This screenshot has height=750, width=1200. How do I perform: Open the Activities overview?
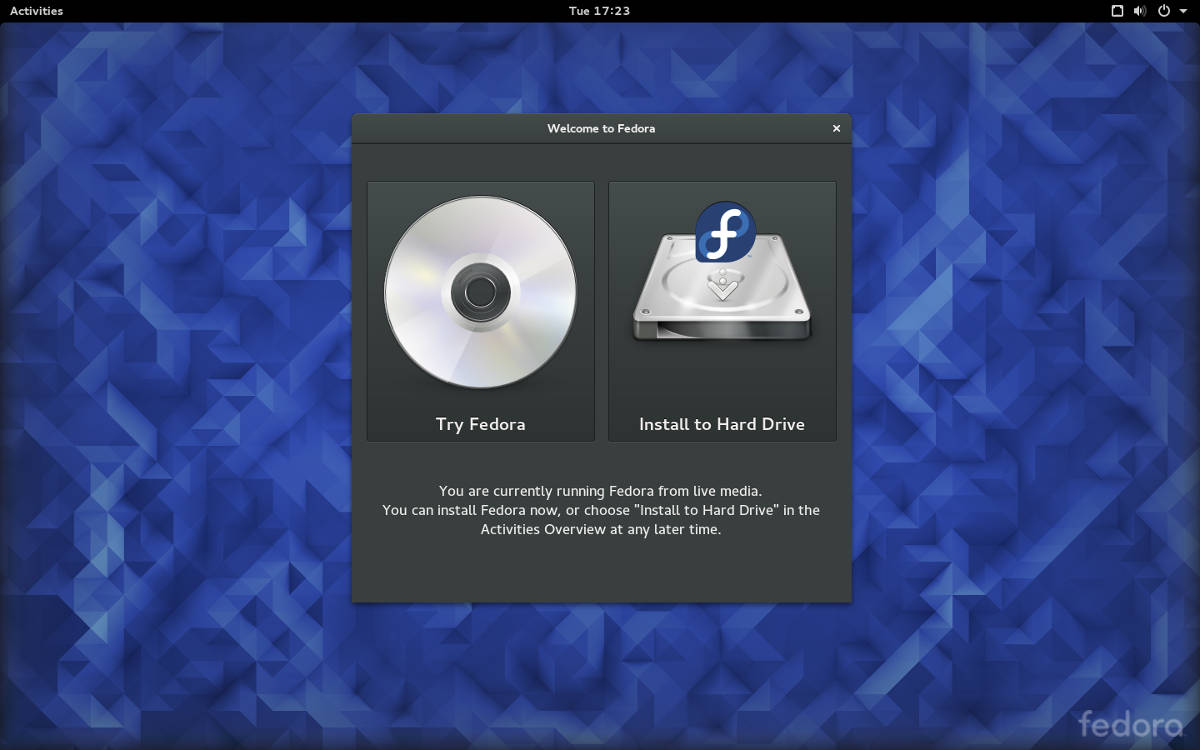36,11
